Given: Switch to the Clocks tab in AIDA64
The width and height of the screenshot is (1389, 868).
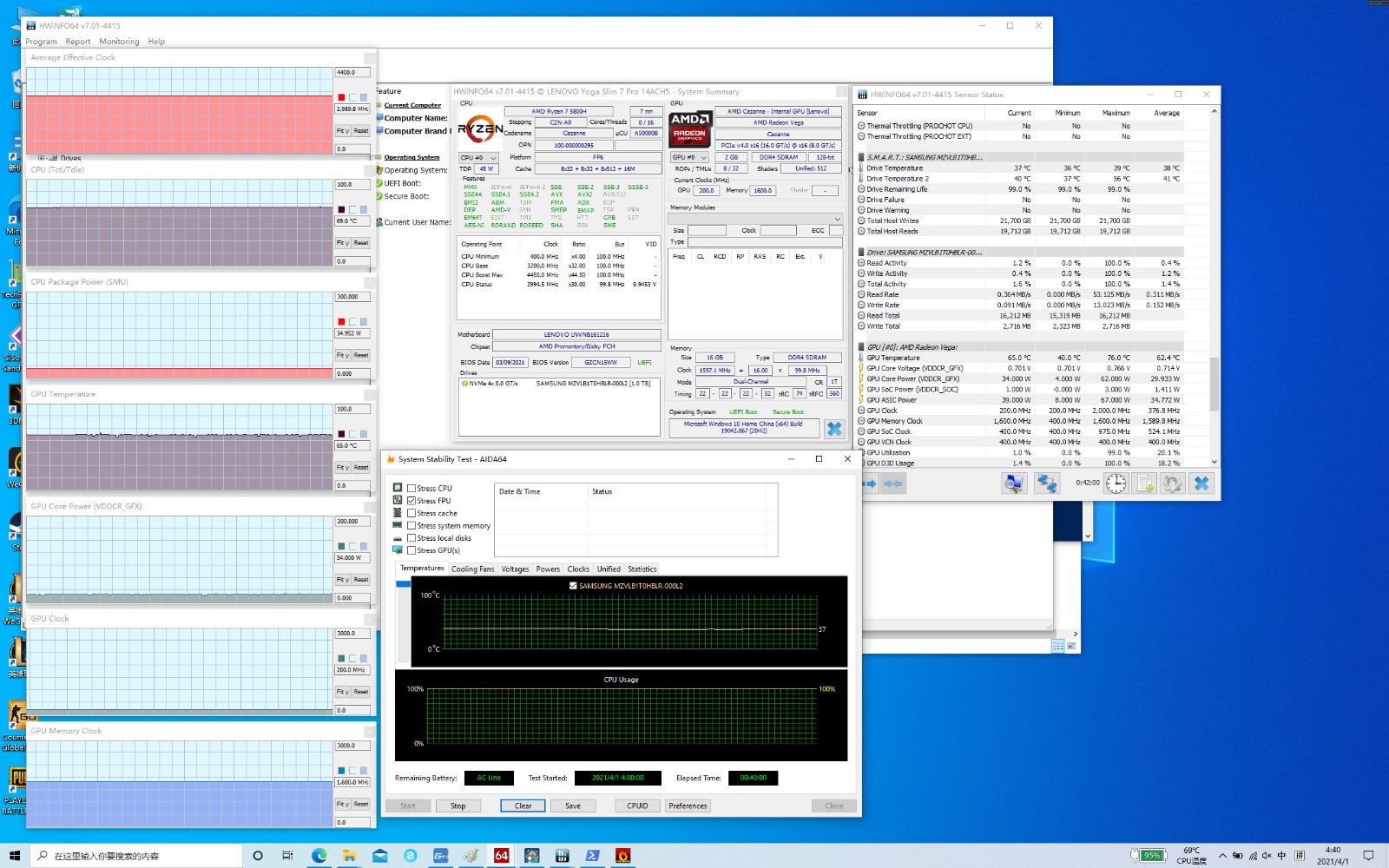Looking at the screenshot, I should pyautogui.click(x=578, y=569).
